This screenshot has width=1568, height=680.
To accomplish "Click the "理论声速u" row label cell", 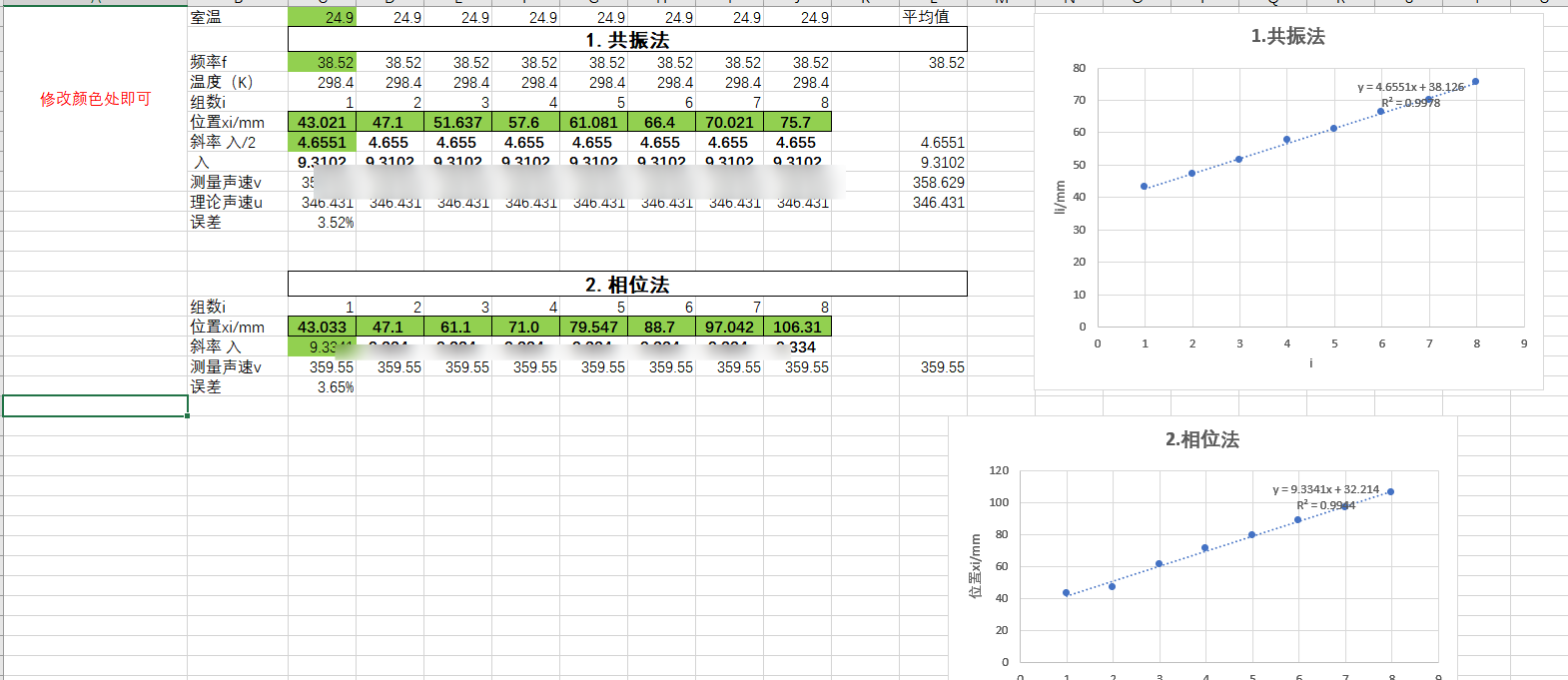I will point(227,202).
